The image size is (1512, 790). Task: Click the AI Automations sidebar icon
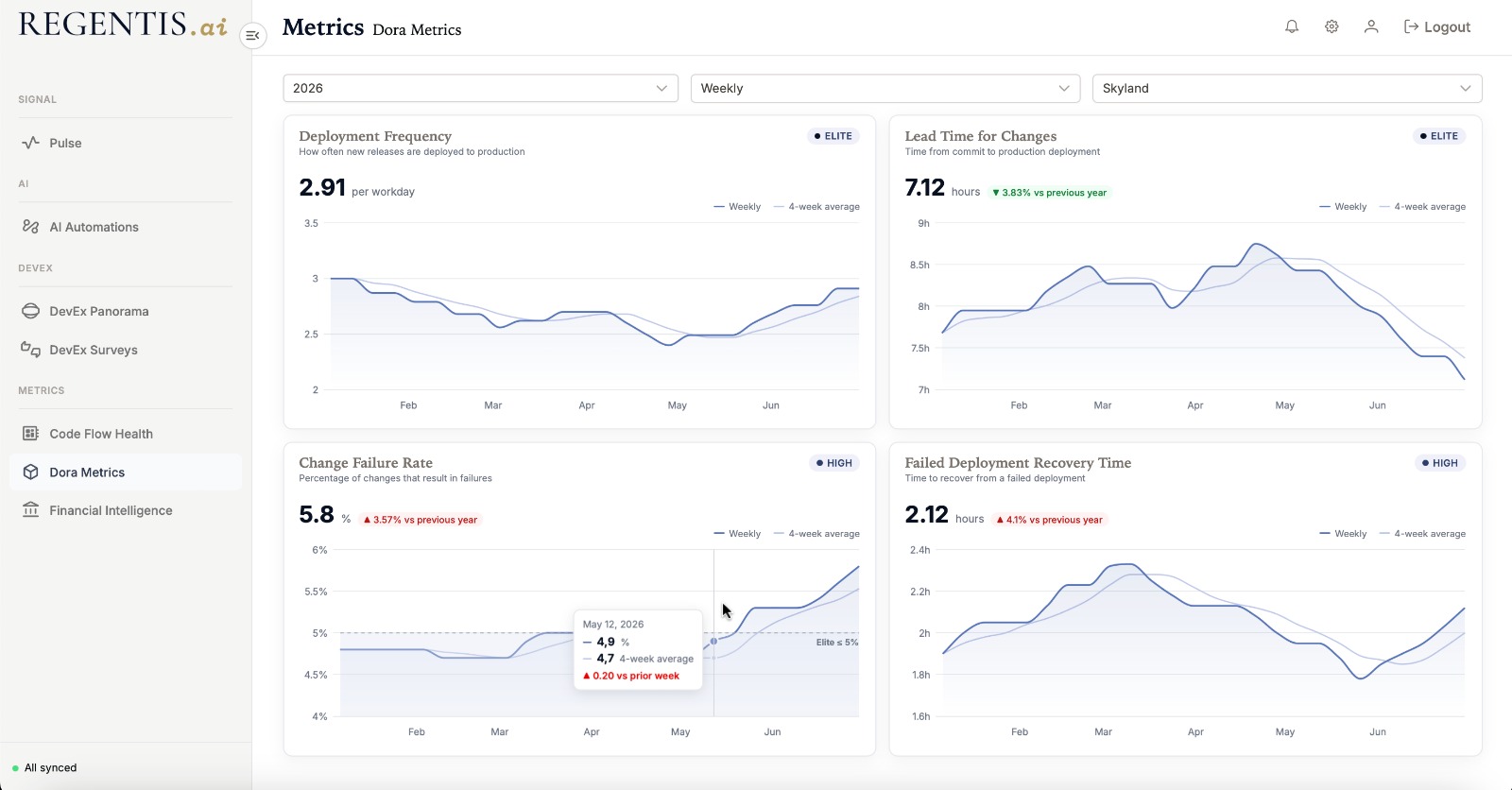point(31,227)
